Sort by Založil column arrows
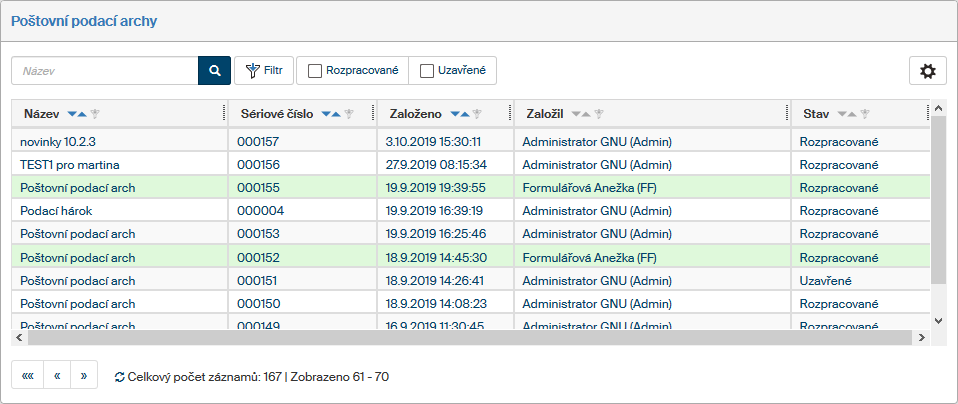 click(581, 114)
